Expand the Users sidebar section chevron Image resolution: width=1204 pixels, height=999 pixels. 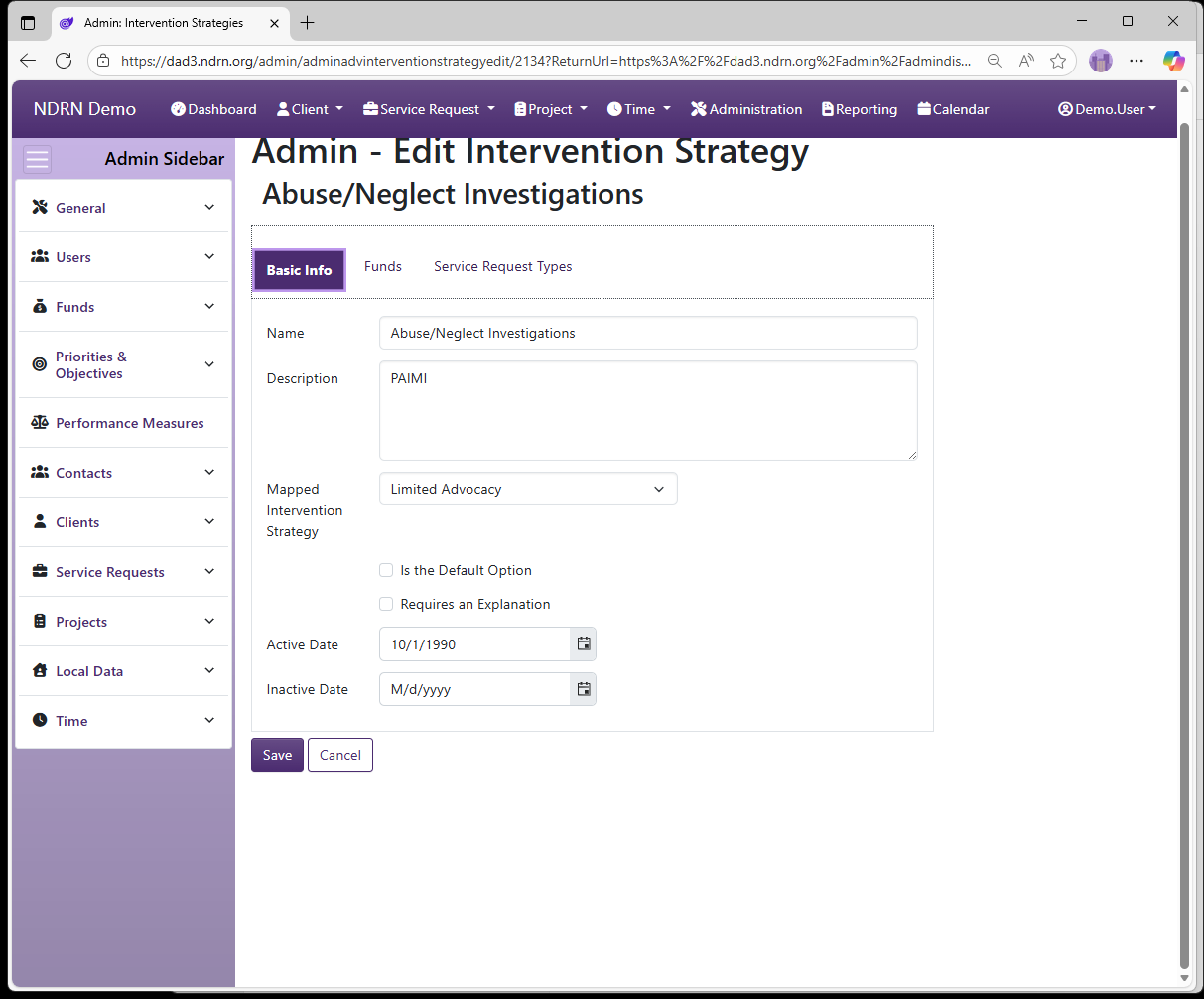(209, 256)
